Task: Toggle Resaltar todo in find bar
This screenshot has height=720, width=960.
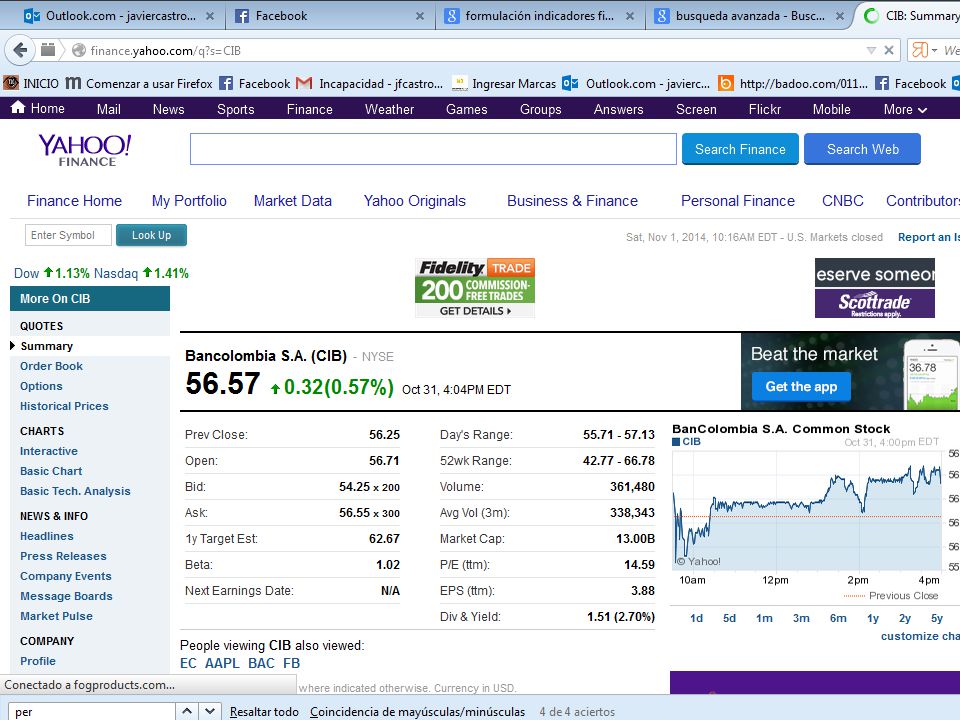Action: (x=264, y=711)
